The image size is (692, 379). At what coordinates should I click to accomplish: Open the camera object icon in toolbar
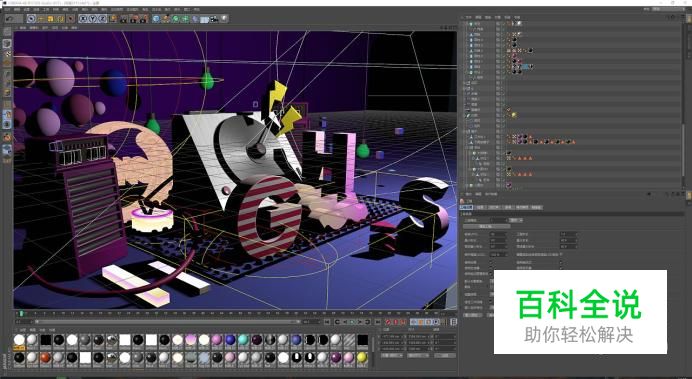tap(214, 19)
